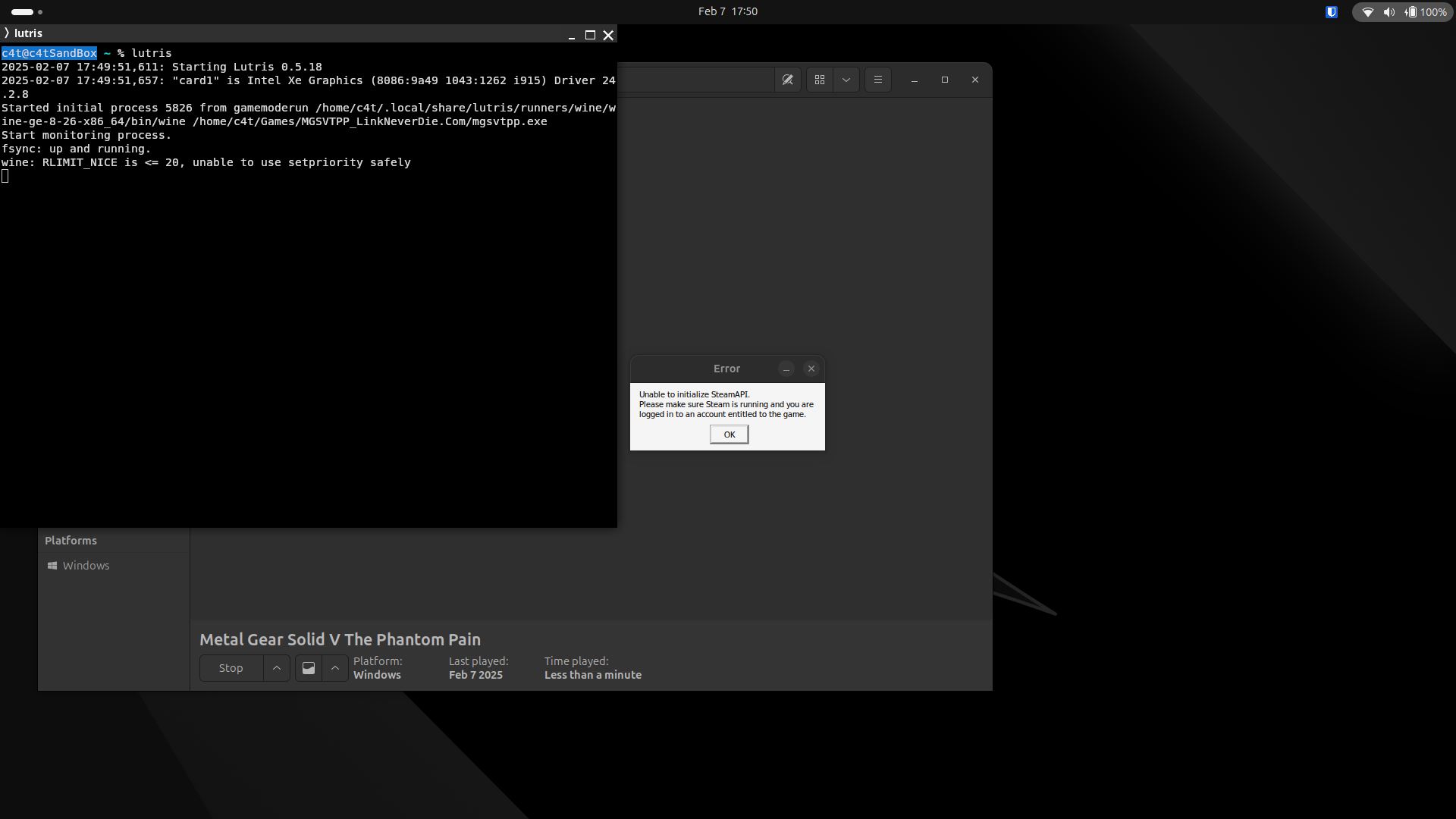Click OK in the SteamAPI error dialog
This screenshot has height=819, width=1456.
click(728, 434)
